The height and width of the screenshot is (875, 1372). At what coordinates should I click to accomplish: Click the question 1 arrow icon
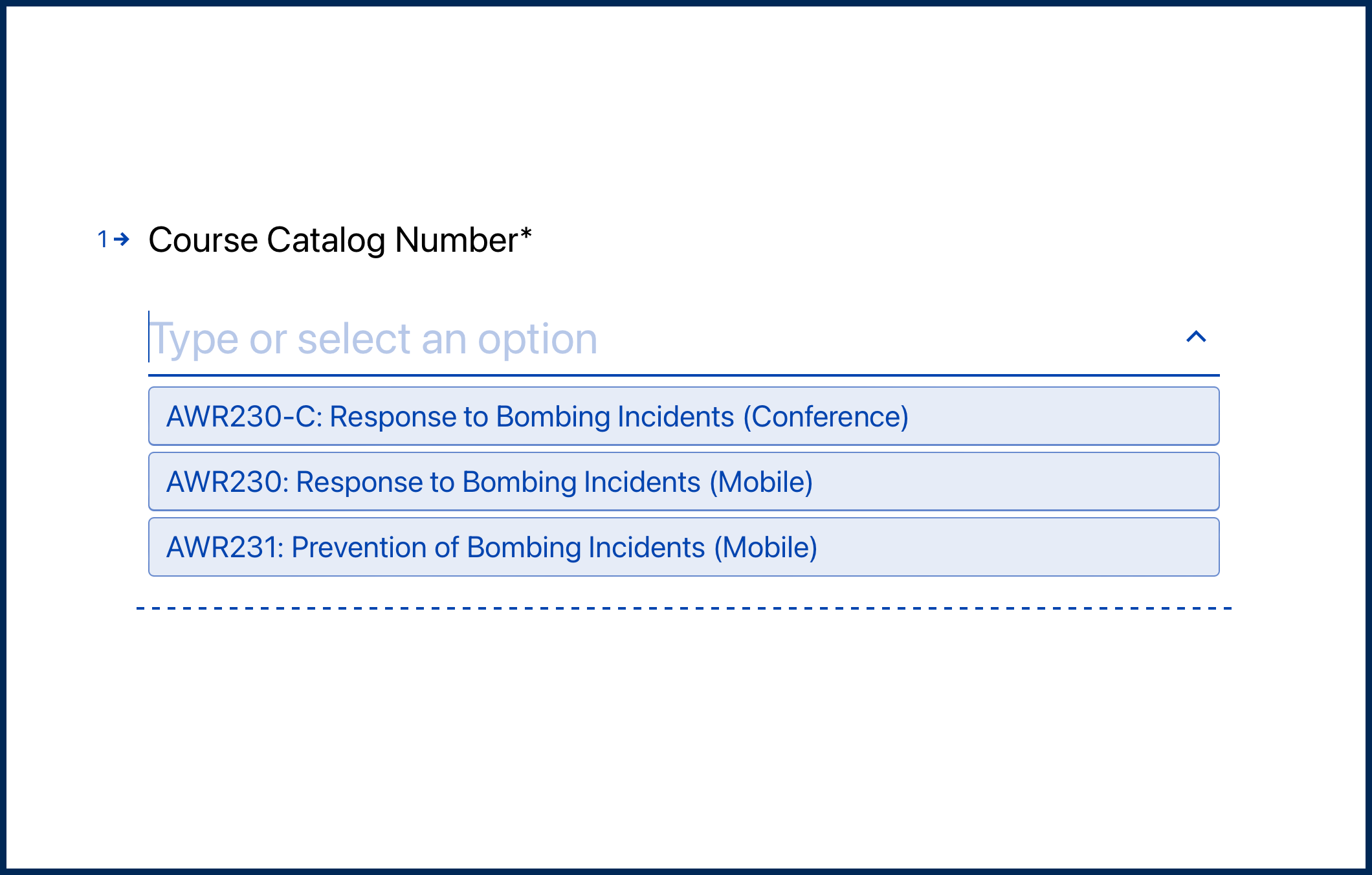pyautogui.click(x=122, y=239)
